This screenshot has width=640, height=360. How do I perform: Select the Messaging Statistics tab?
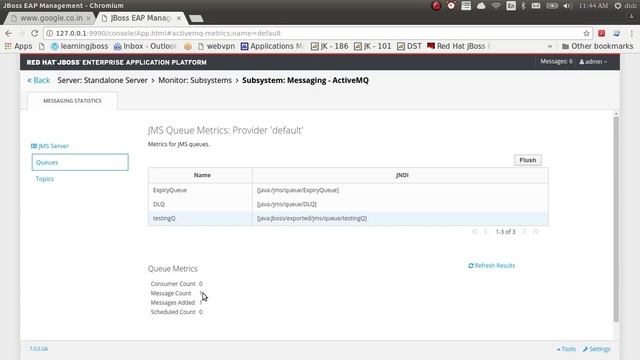72,101
